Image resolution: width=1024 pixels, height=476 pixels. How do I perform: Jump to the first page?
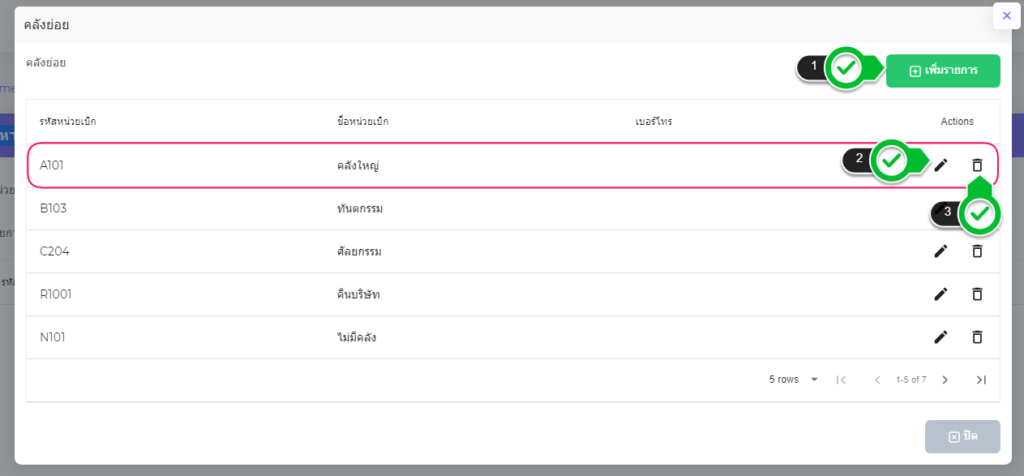click(x=841, y=380)
